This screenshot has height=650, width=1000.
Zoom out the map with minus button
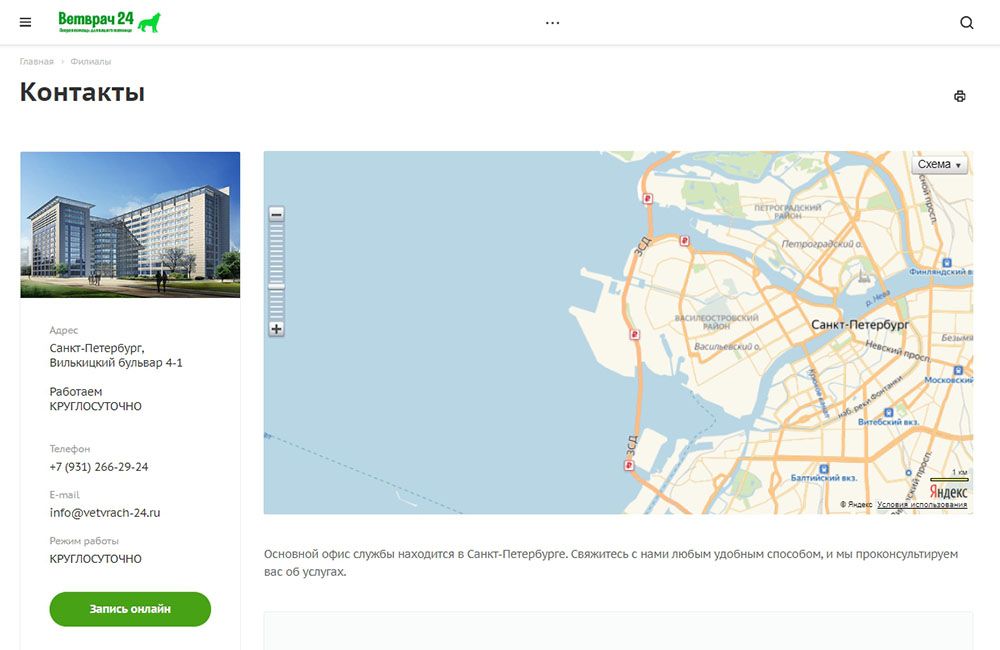point(277,214)
